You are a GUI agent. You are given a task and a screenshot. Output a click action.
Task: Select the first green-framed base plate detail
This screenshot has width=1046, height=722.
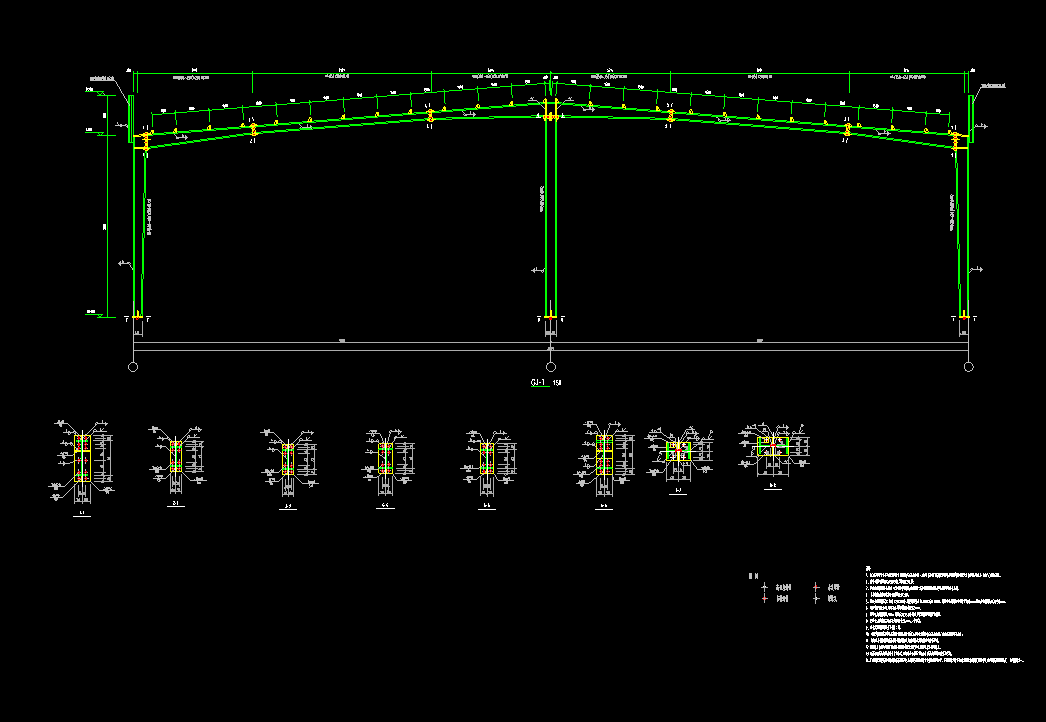(678, 450)
